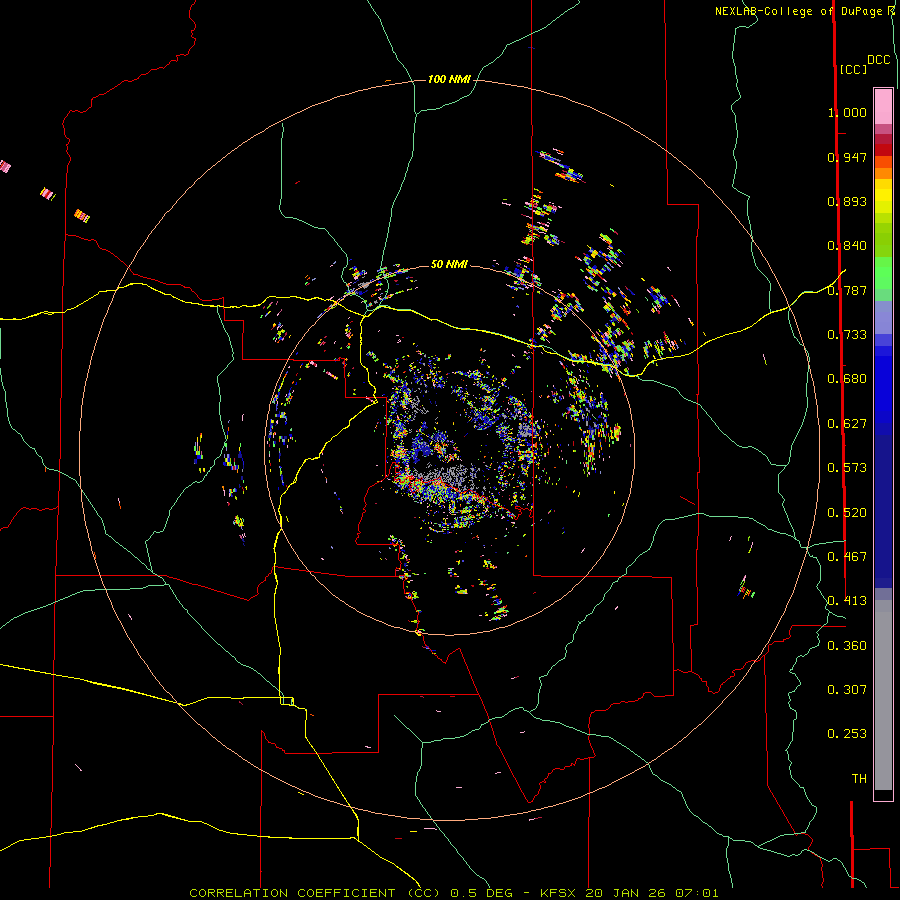
Task: Click the 1.000 legend value
Action: 847,112
